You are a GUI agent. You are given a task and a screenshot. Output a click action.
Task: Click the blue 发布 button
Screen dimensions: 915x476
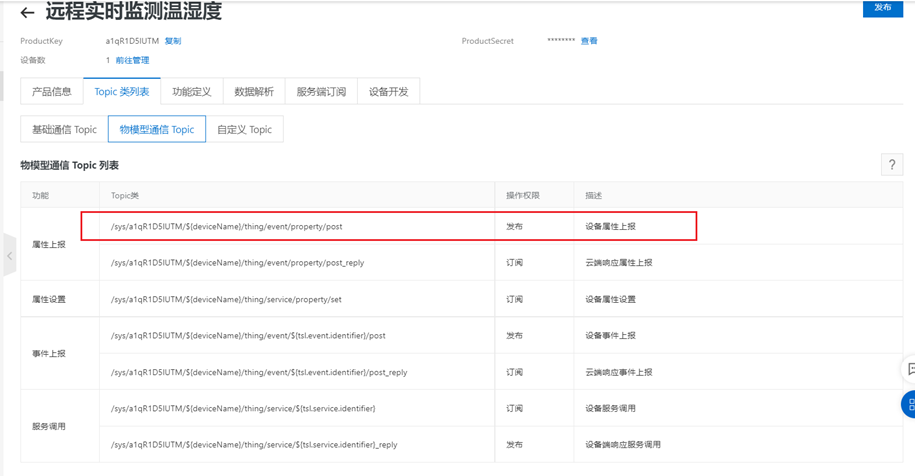pos(882,8)
